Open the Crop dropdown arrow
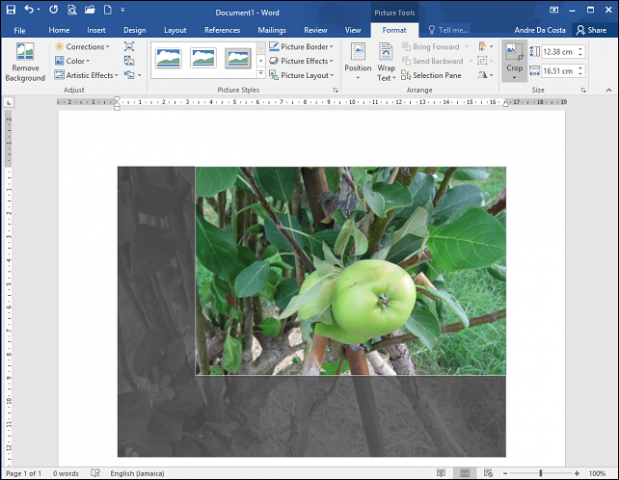The width and height of the screenshot is (619, 480). (x=514, y=77)
